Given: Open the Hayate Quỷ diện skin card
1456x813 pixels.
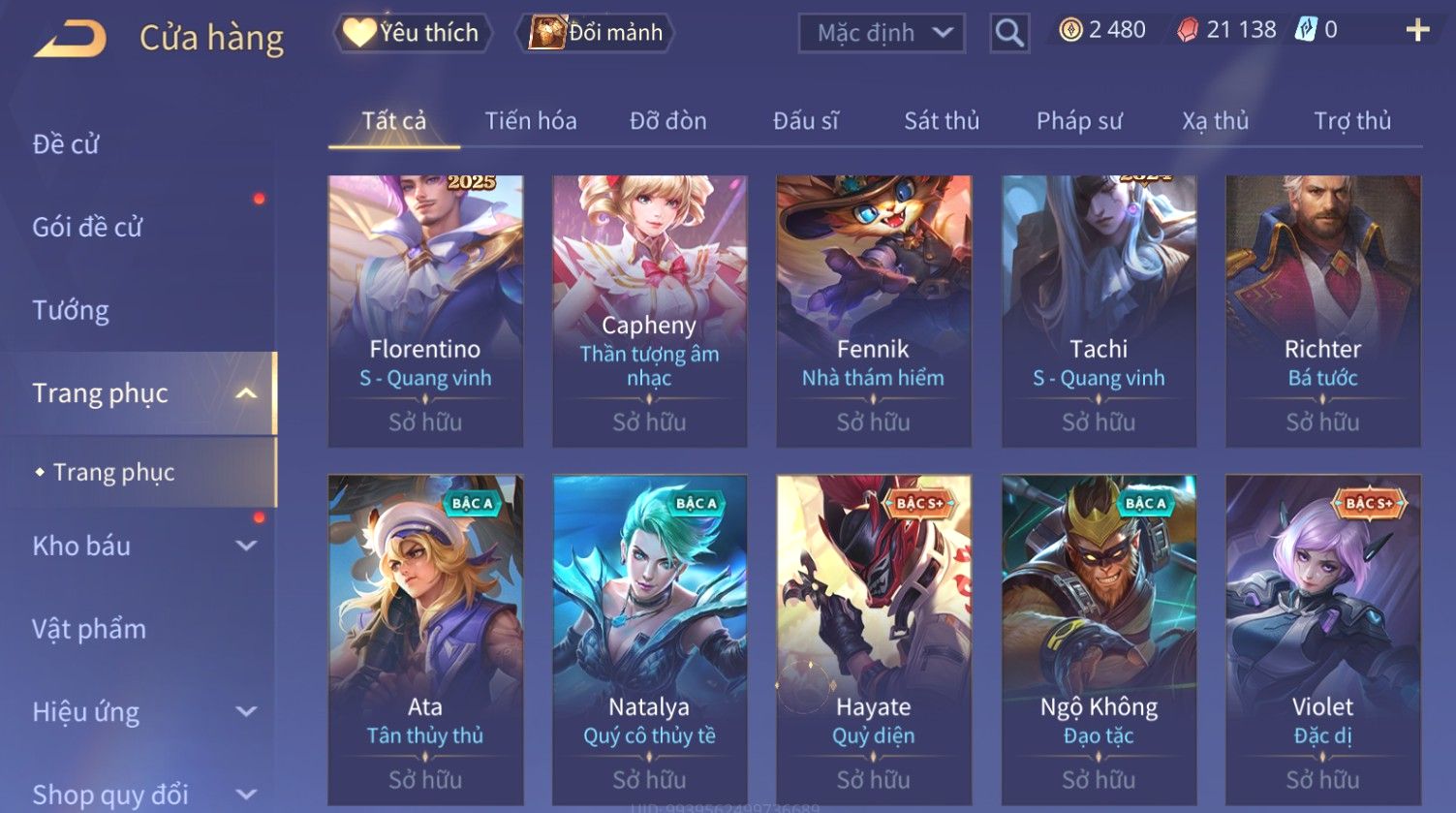Looking at the screenshot, I should click(874, 640).
